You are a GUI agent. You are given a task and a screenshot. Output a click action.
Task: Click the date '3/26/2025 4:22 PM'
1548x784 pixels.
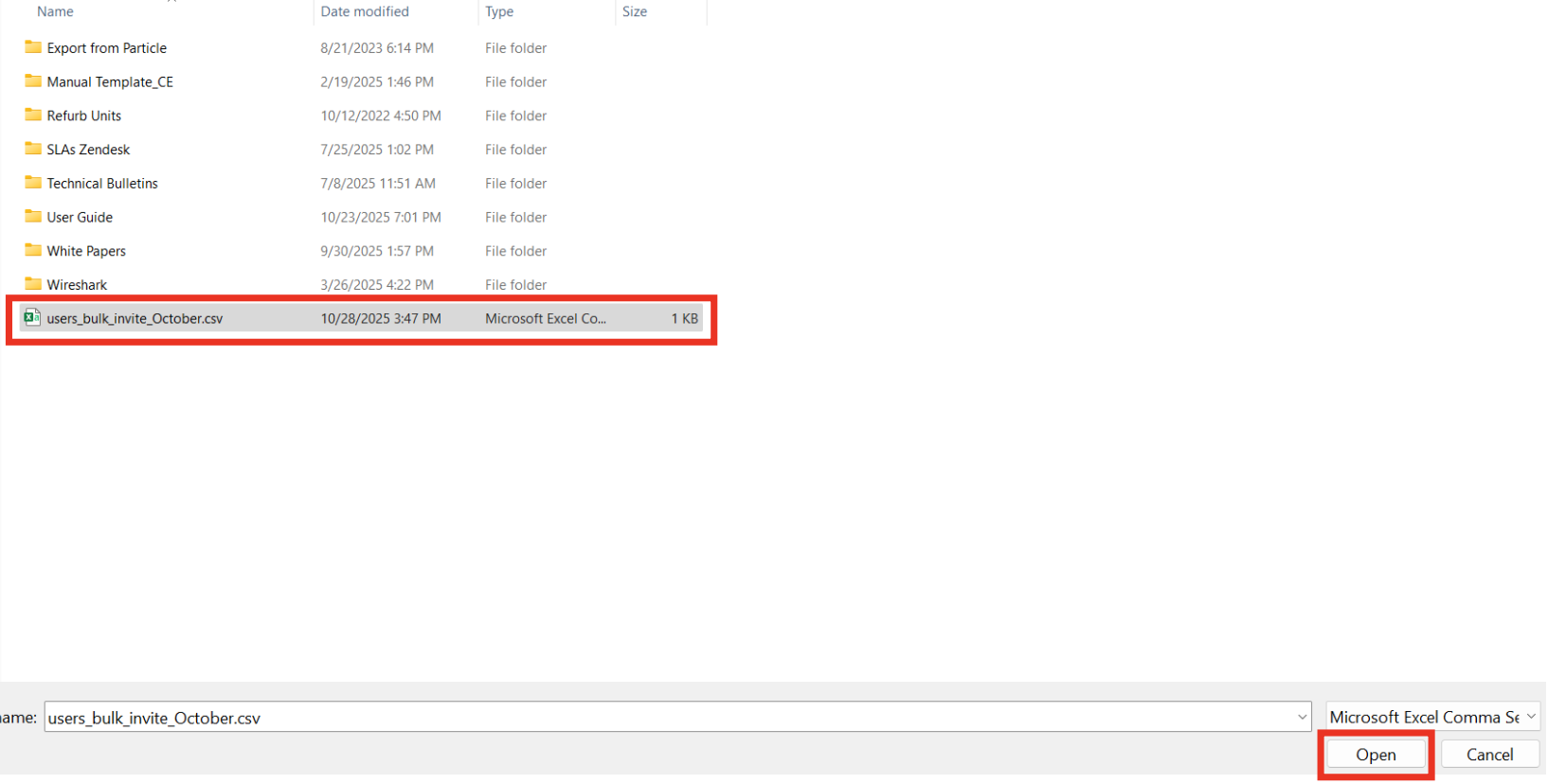click(377, 285)
